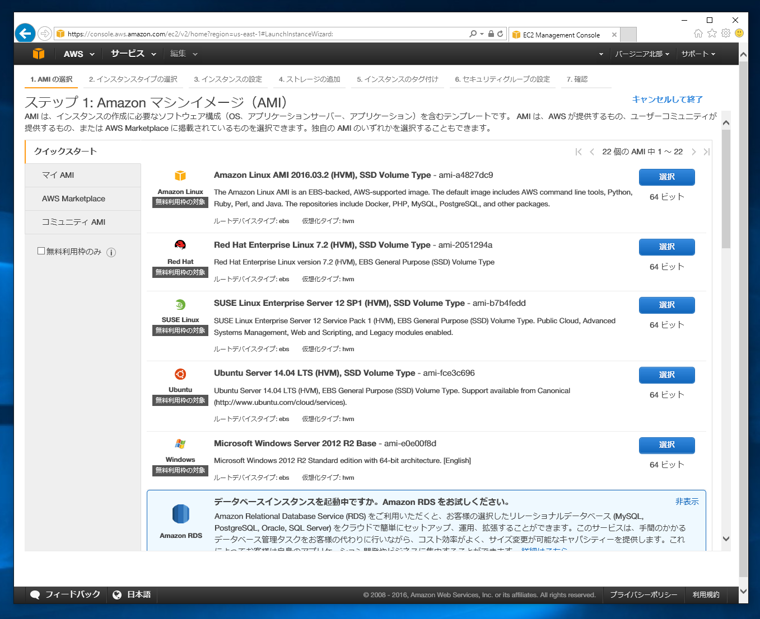This screenshot has height=619, width=760.
Task: Click the page scroll-down arrow at window edge
Action: click(744, 591)
